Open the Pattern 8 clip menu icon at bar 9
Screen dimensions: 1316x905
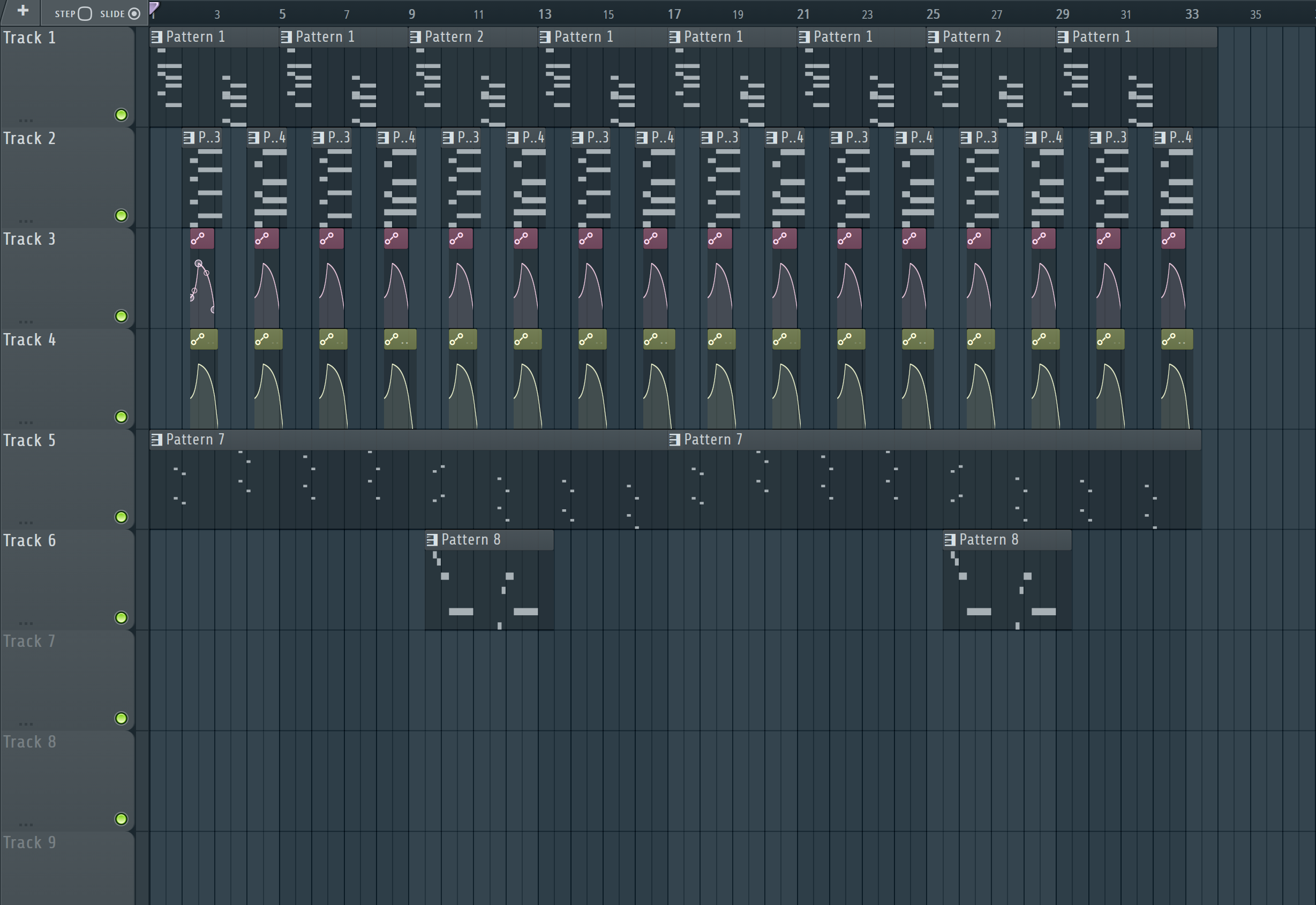pyautogui.click(x=432, y=539)
